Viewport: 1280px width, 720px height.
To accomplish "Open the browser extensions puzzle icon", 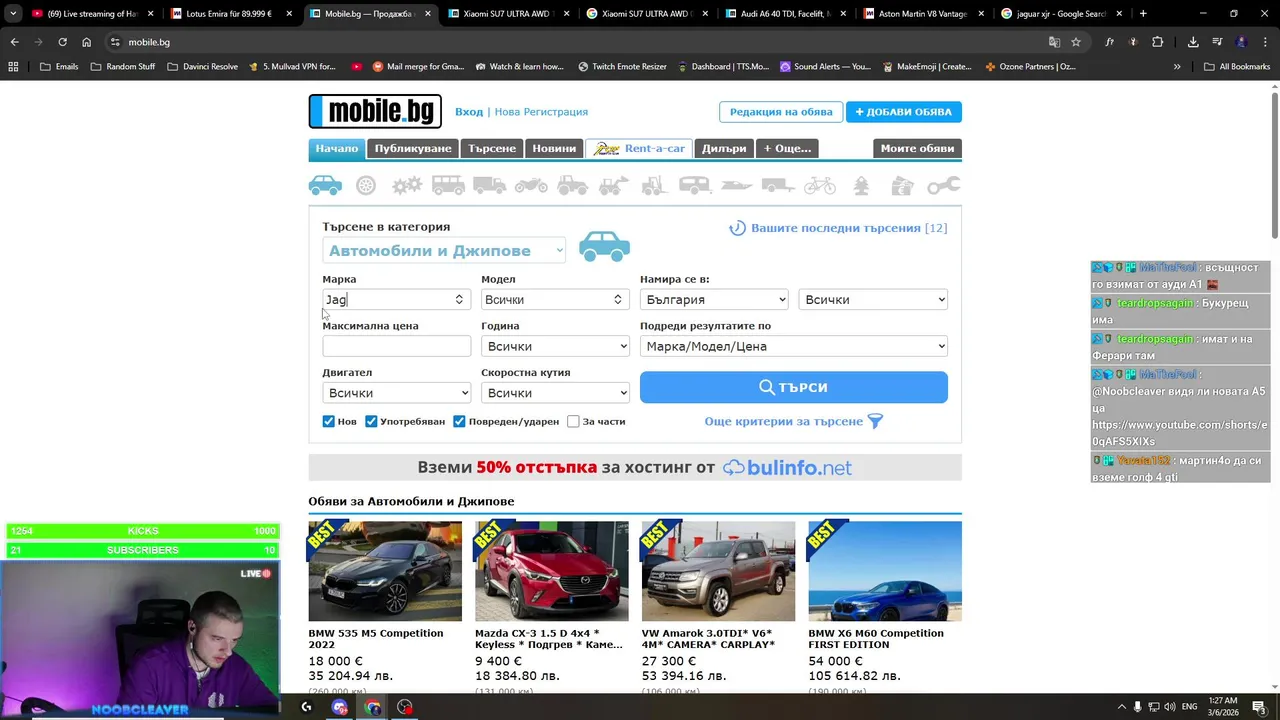I will click(x=1158, y=42).
